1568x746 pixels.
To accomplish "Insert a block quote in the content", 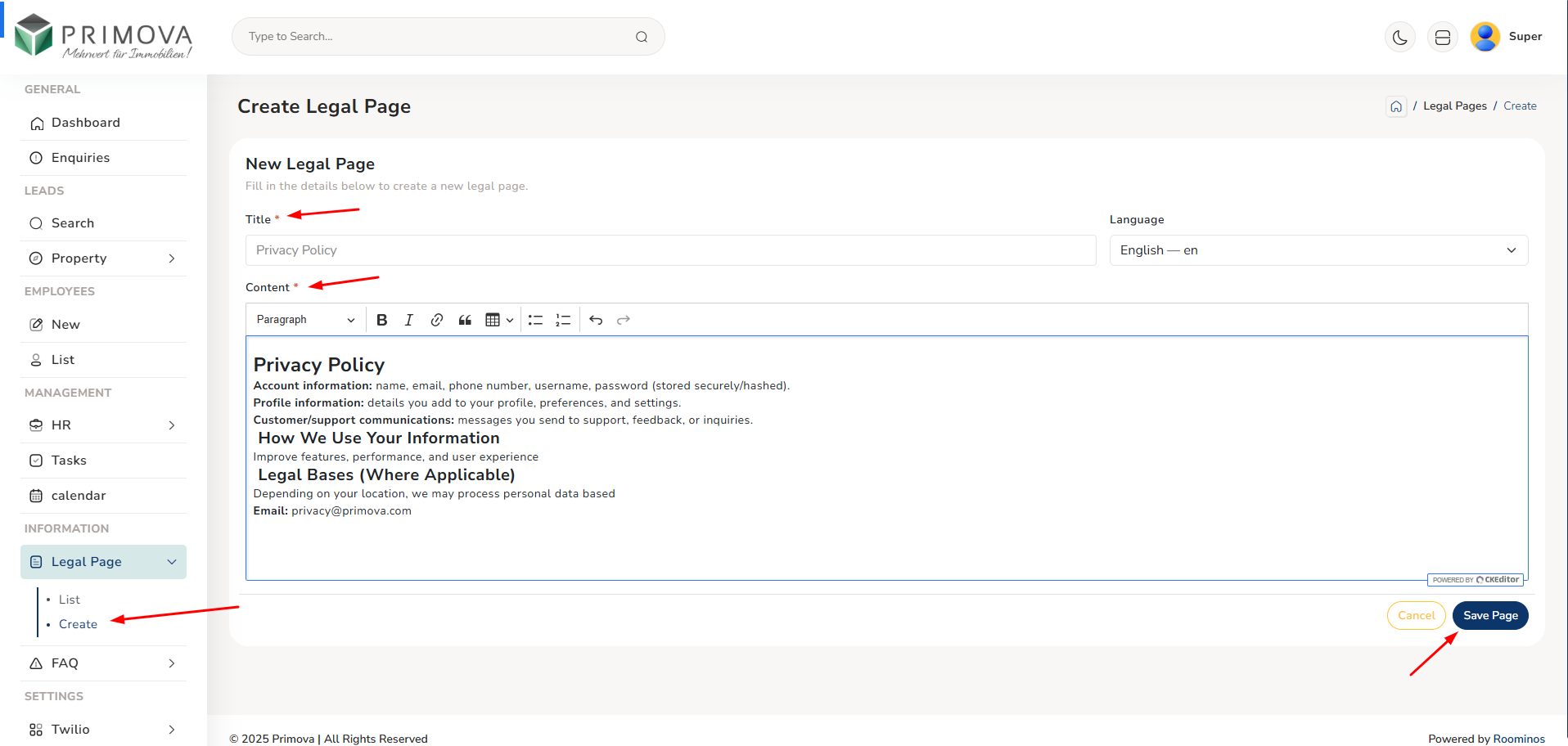I will (x=465, y=320).
